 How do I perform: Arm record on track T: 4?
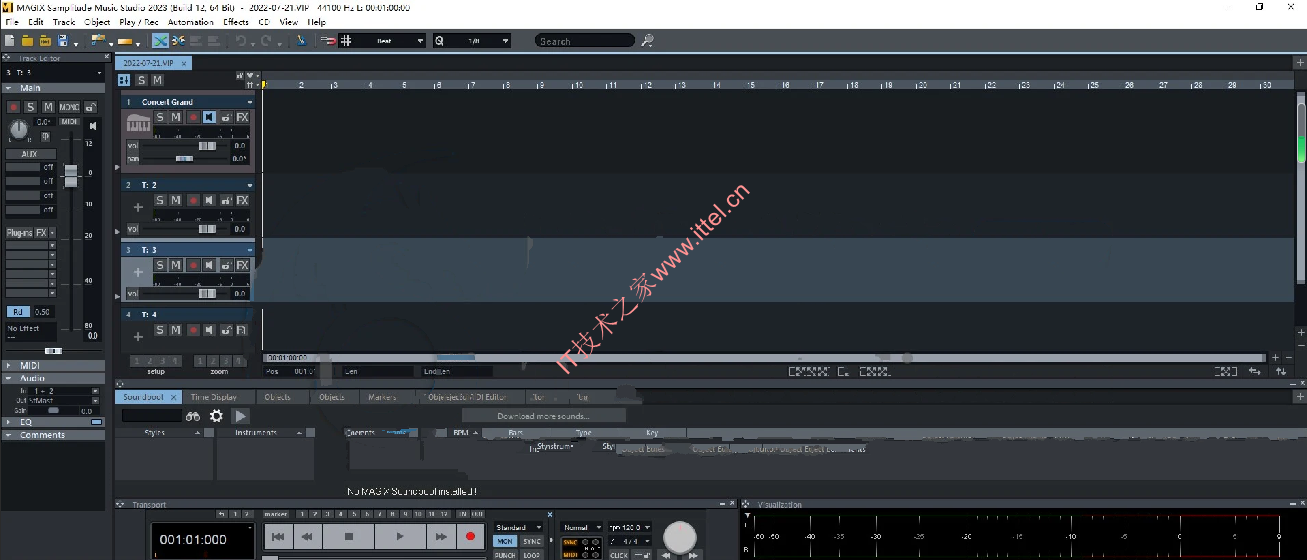[193, 330]
